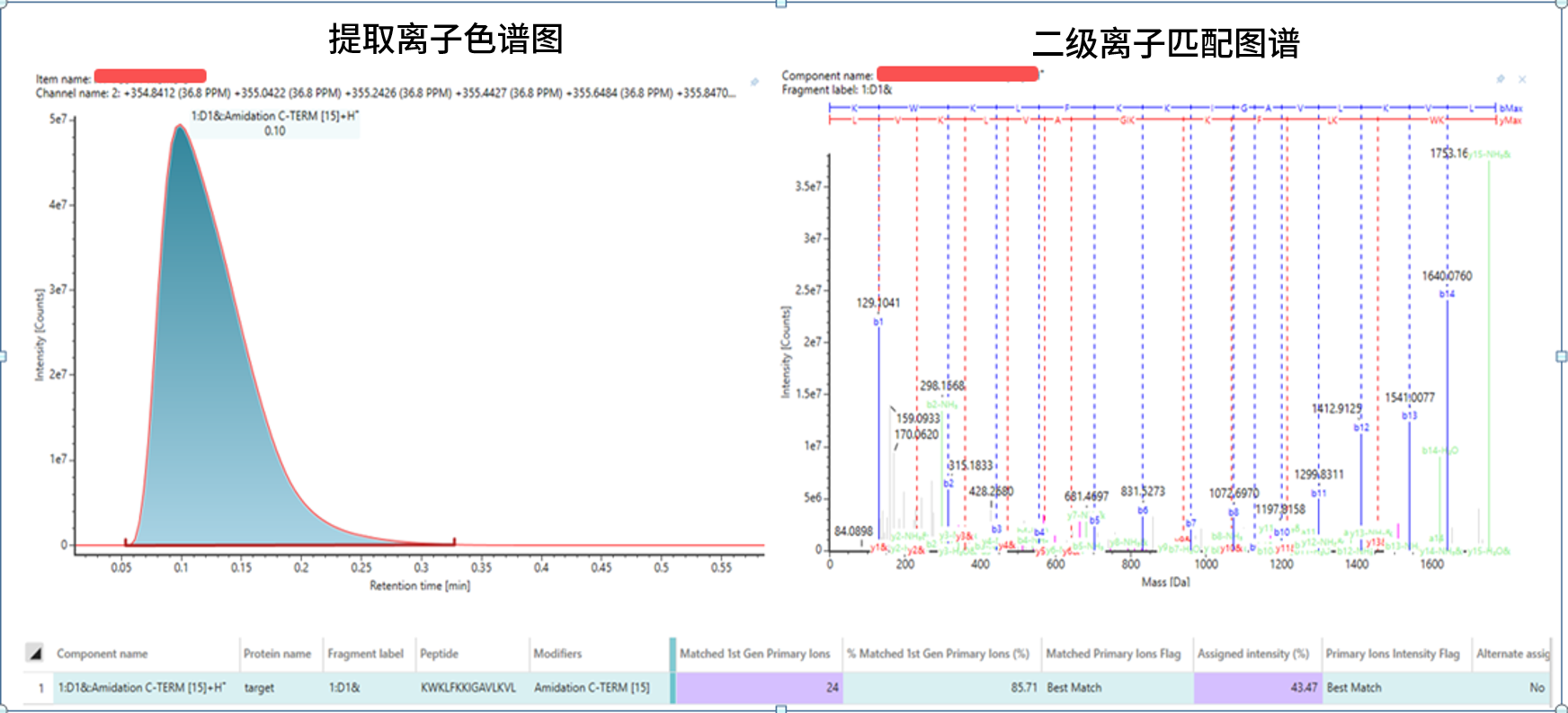Click the 85.71 percent matched cell
Viewport: 1568px width, 713px height.
click(x=941, y=688)
